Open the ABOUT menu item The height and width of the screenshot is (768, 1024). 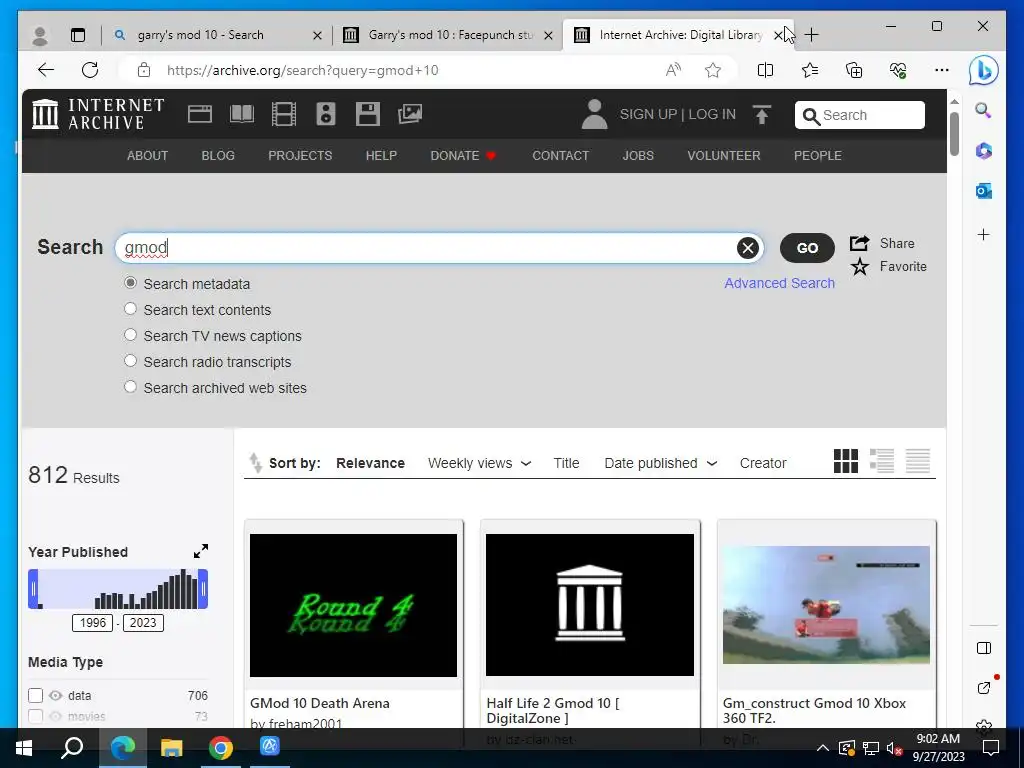148,155
